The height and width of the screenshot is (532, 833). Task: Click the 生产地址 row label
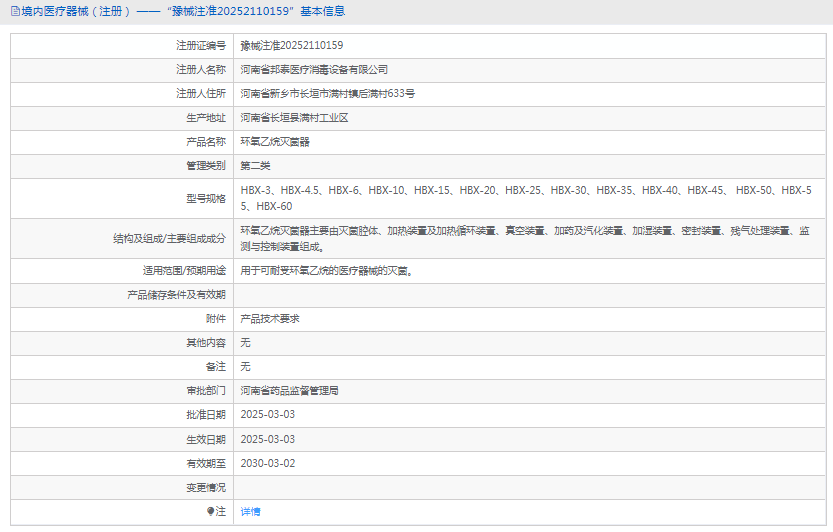pyautogui.click(x=206, y=118)
